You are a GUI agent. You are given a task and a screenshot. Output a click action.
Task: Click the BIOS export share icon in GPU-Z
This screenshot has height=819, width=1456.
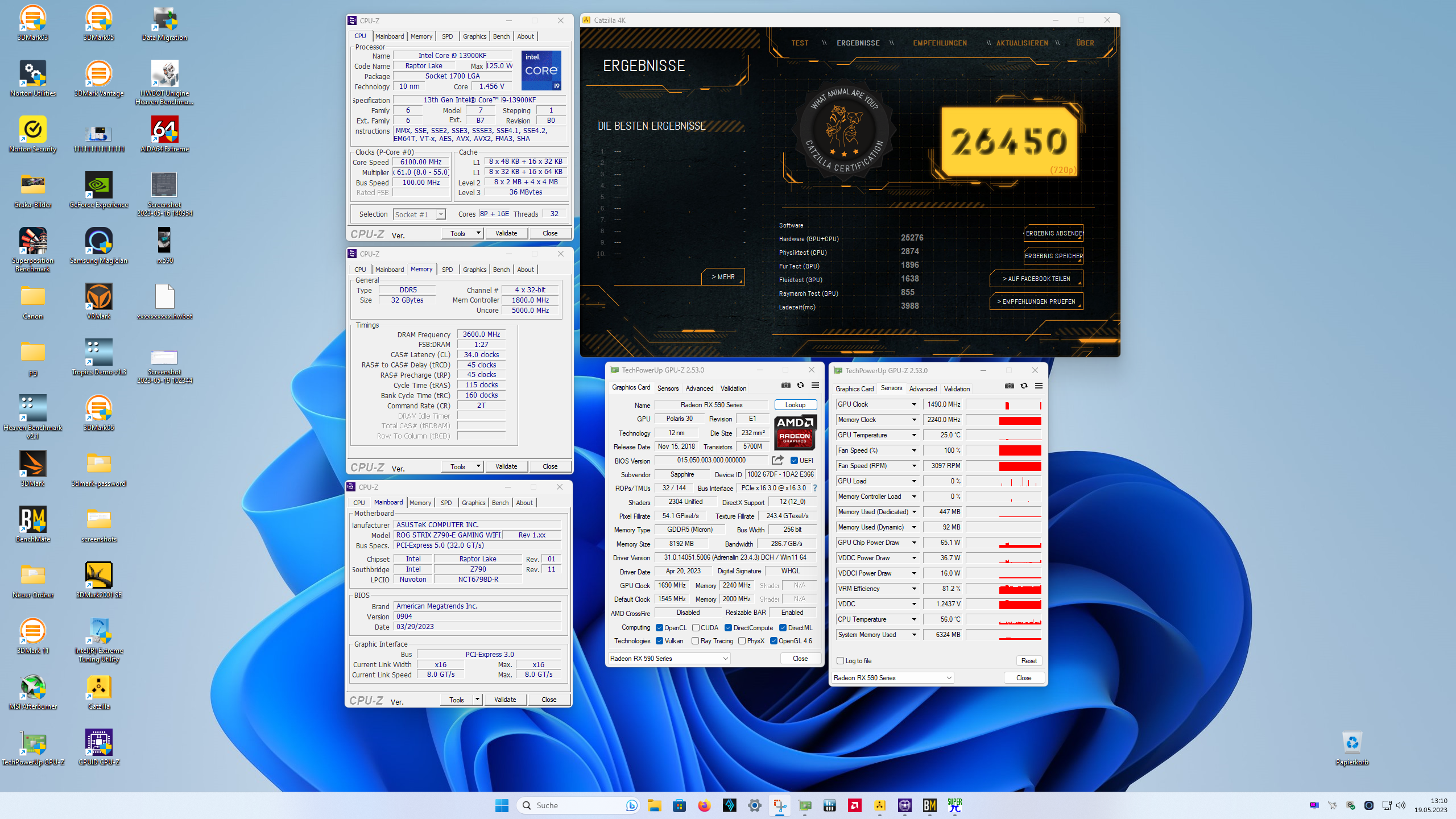(777, 460)
